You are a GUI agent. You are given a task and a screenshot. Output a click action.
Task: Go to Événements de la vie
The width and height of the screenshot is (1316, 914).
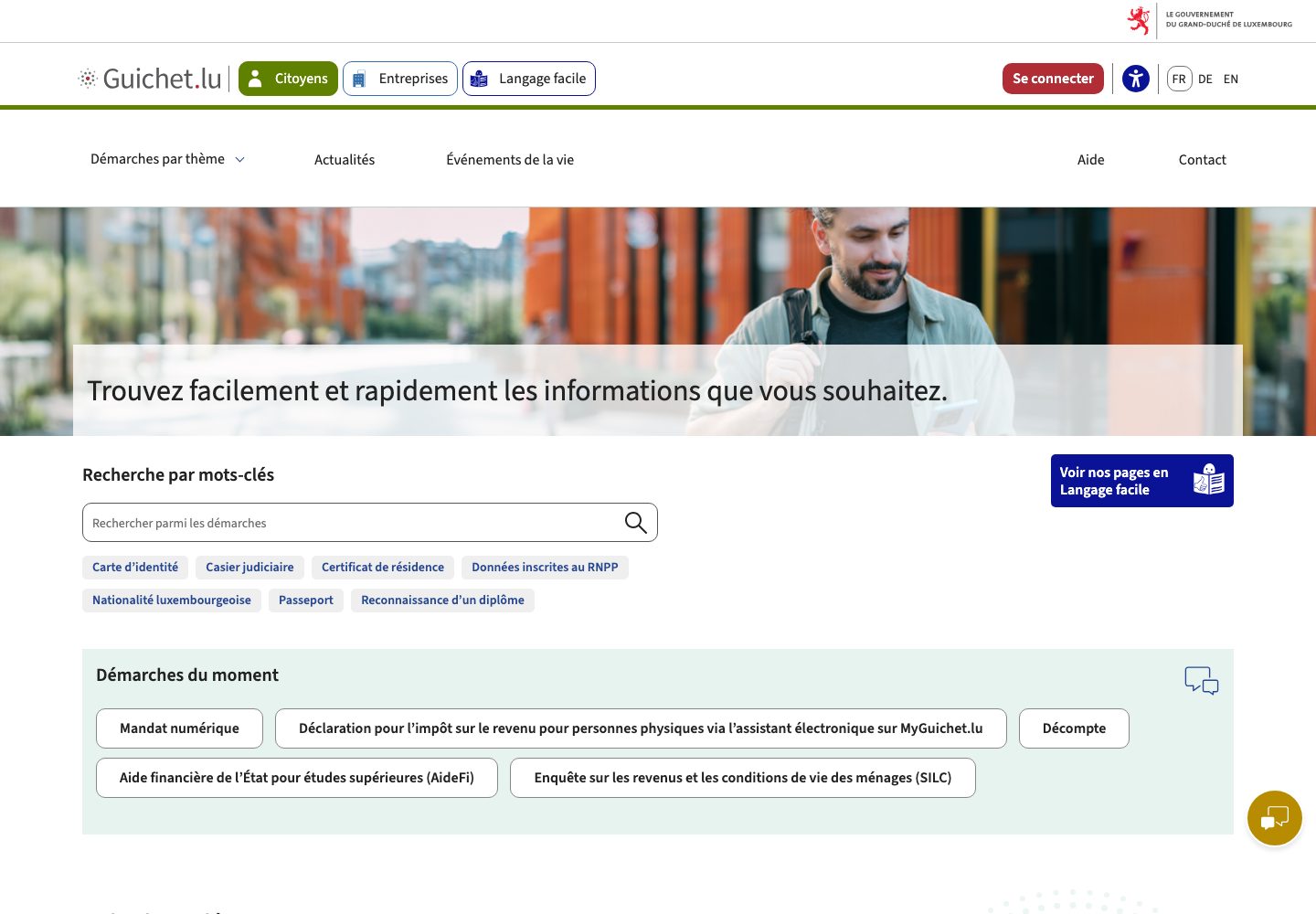click(510, 160)
